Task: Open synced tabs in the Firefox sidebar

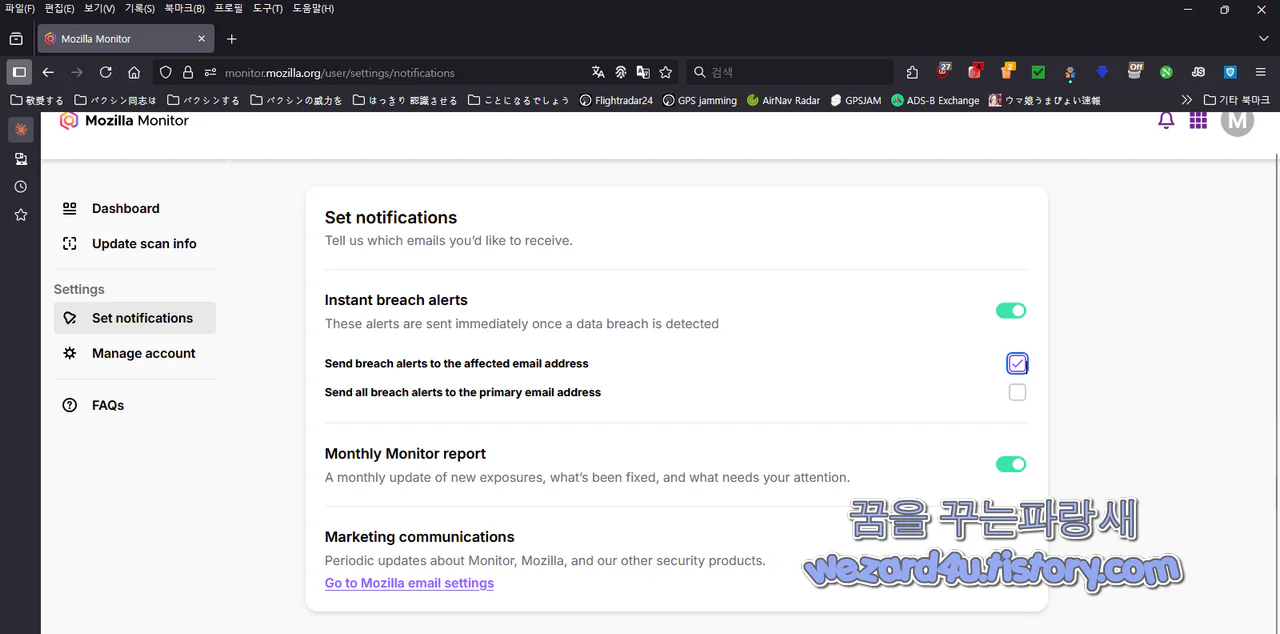Action: click(x=20, y=159)
